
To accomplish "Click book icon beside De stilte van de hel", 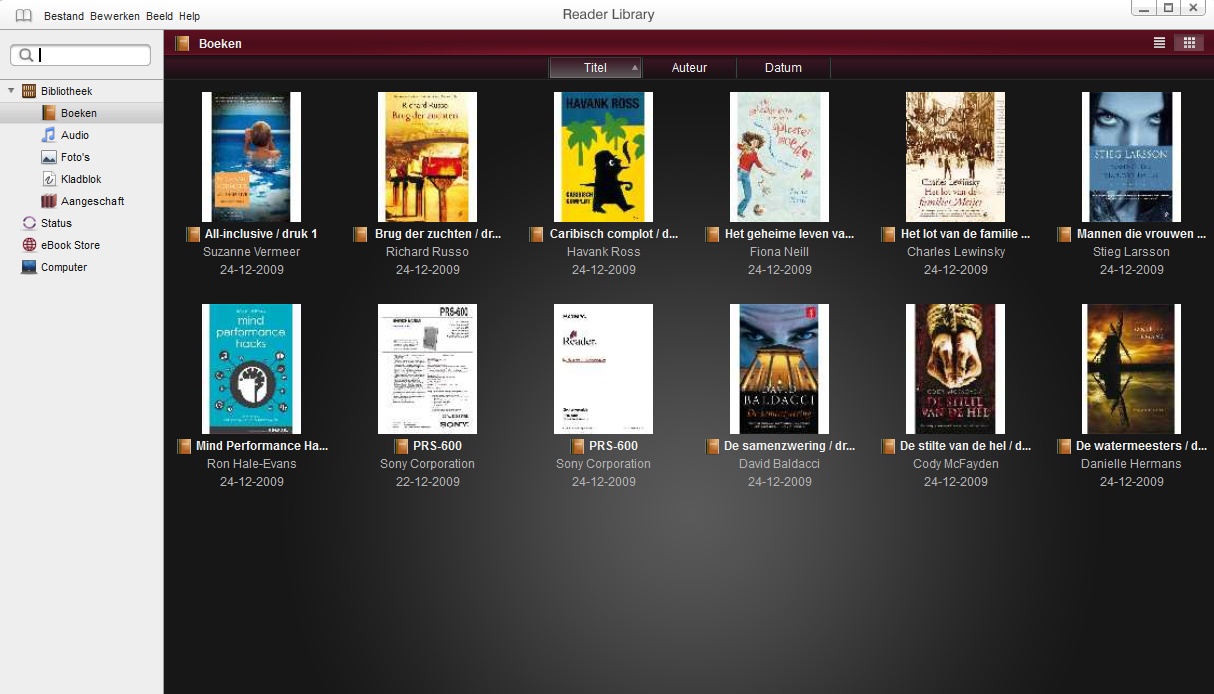I will [x=888, y=446].
